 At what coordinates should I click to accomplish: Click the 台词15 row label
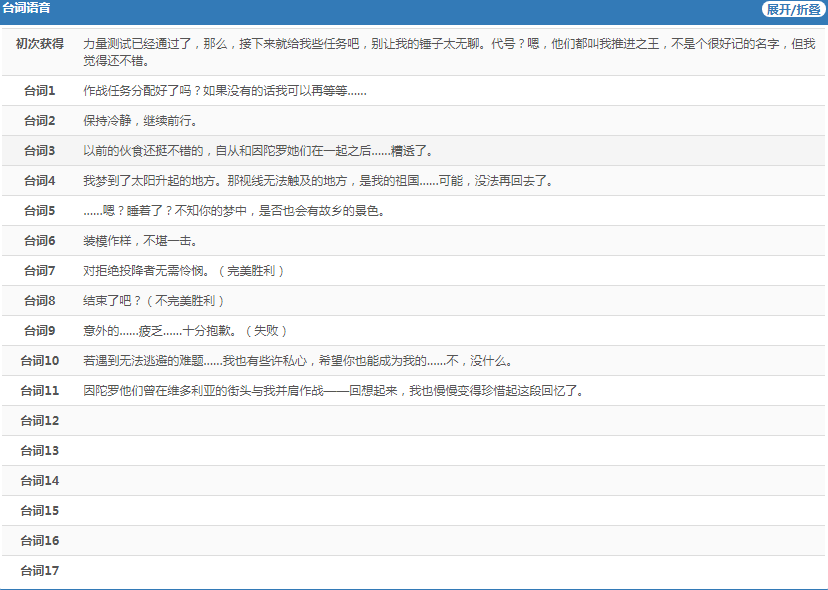coord(40,511)
